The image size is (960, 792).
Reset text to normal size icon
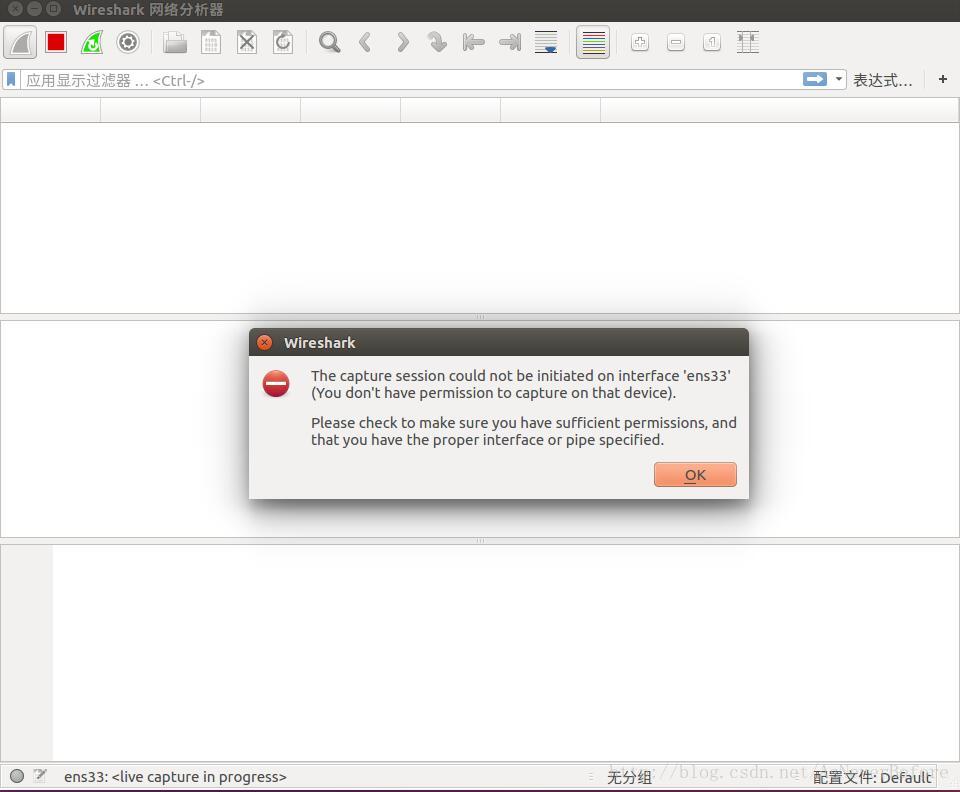tap(712, 42)
